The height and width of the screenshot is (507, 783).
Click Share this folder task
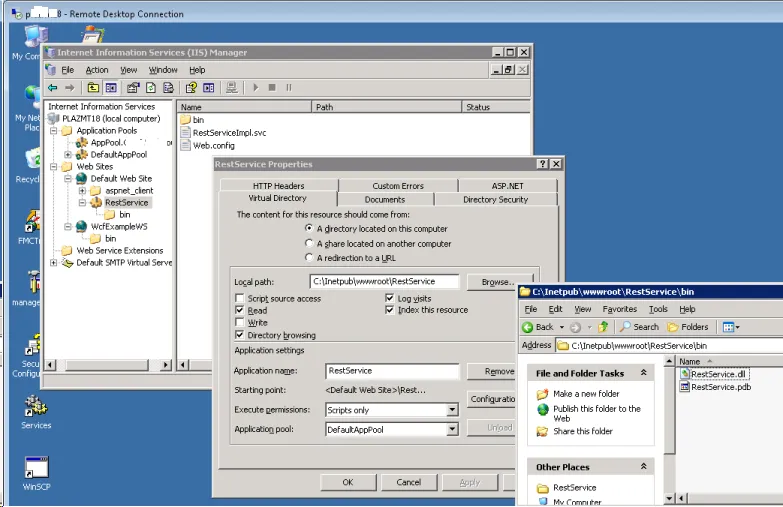click(x=583, y=432)
